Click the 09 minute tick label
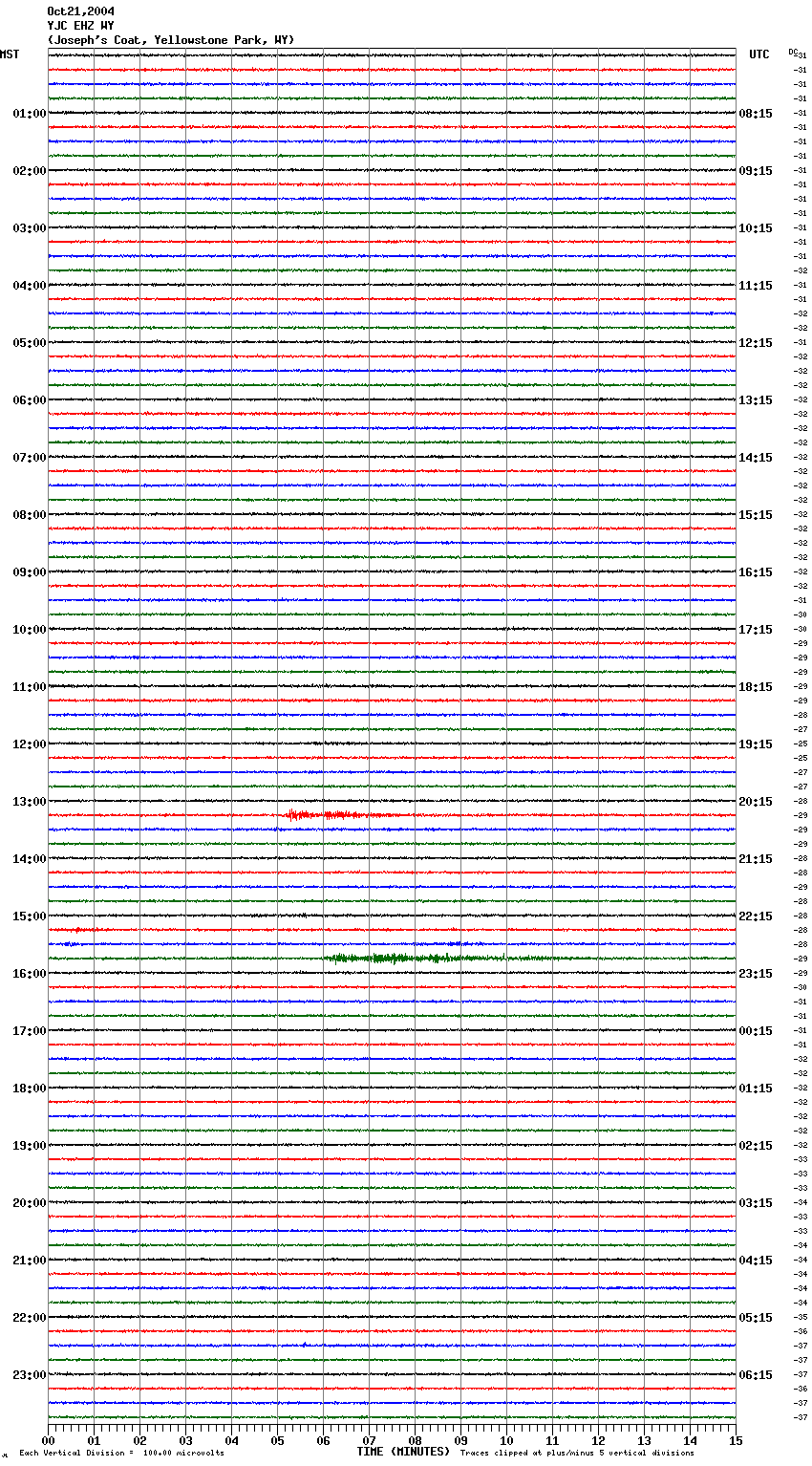 pos(460,1440)
